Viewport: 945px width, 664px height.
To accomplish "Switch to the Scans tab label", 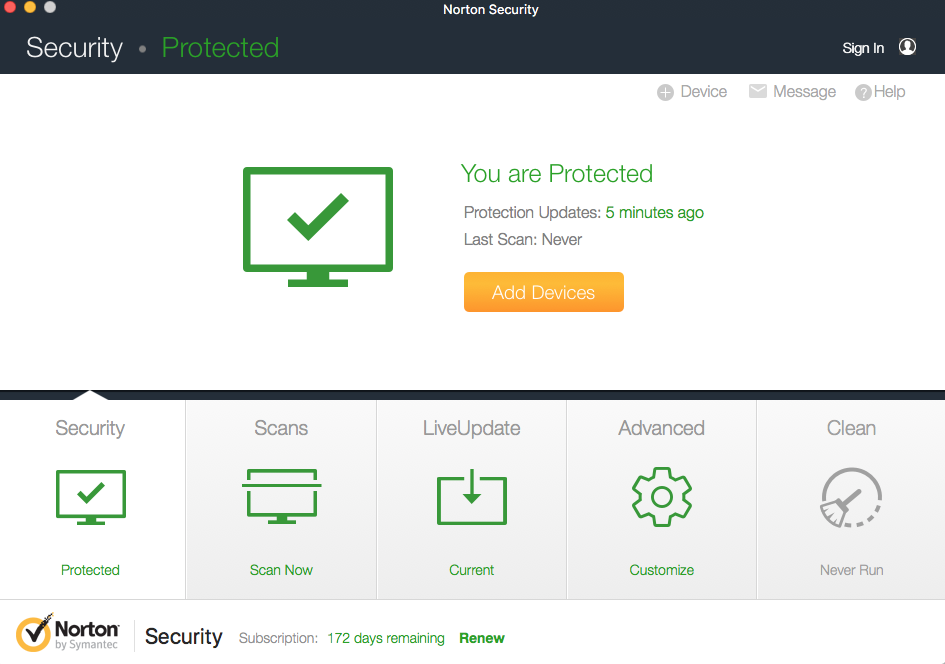I will (281, 428).
